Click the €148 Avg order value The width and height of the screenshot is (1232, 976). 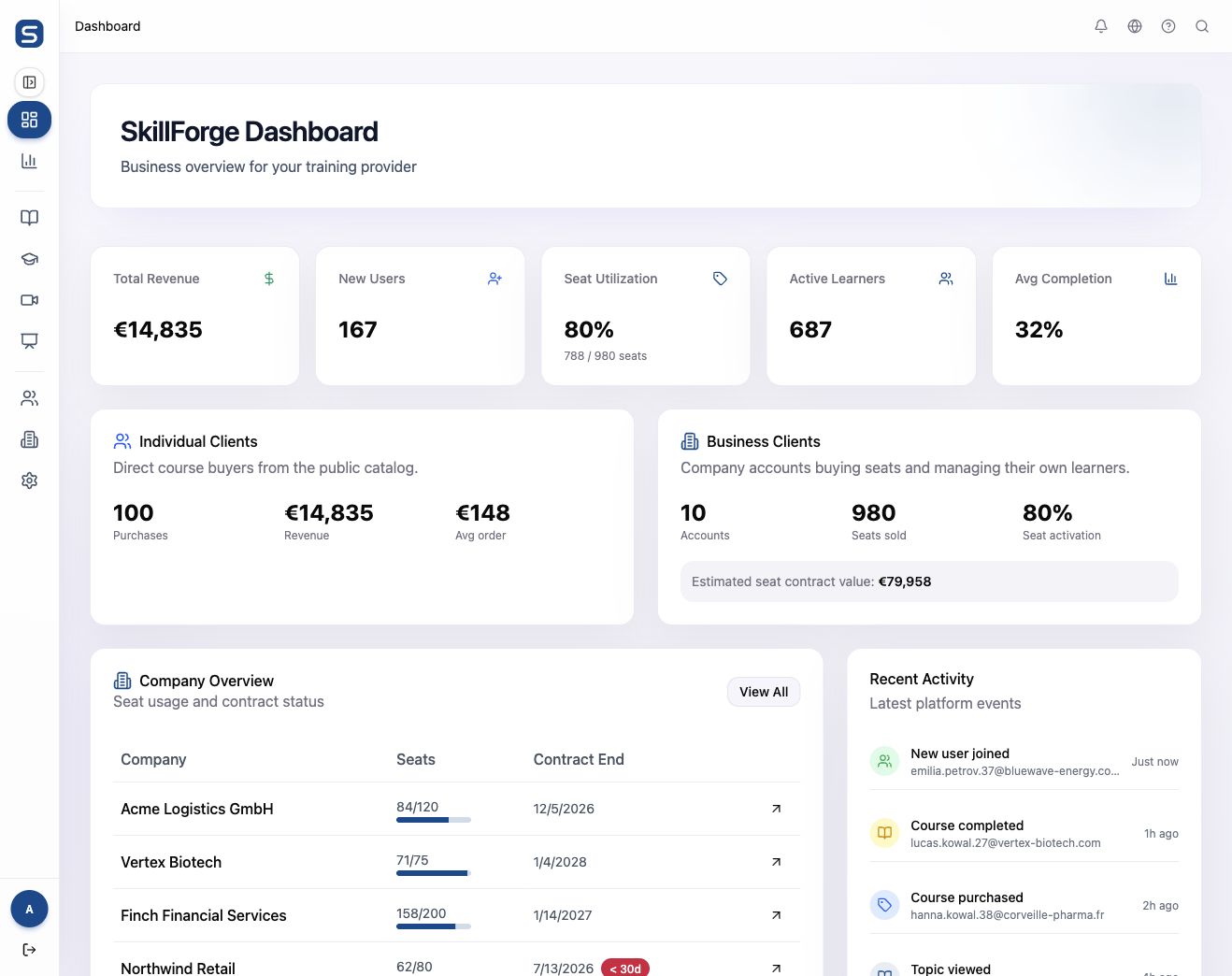(x=482, y=513)
